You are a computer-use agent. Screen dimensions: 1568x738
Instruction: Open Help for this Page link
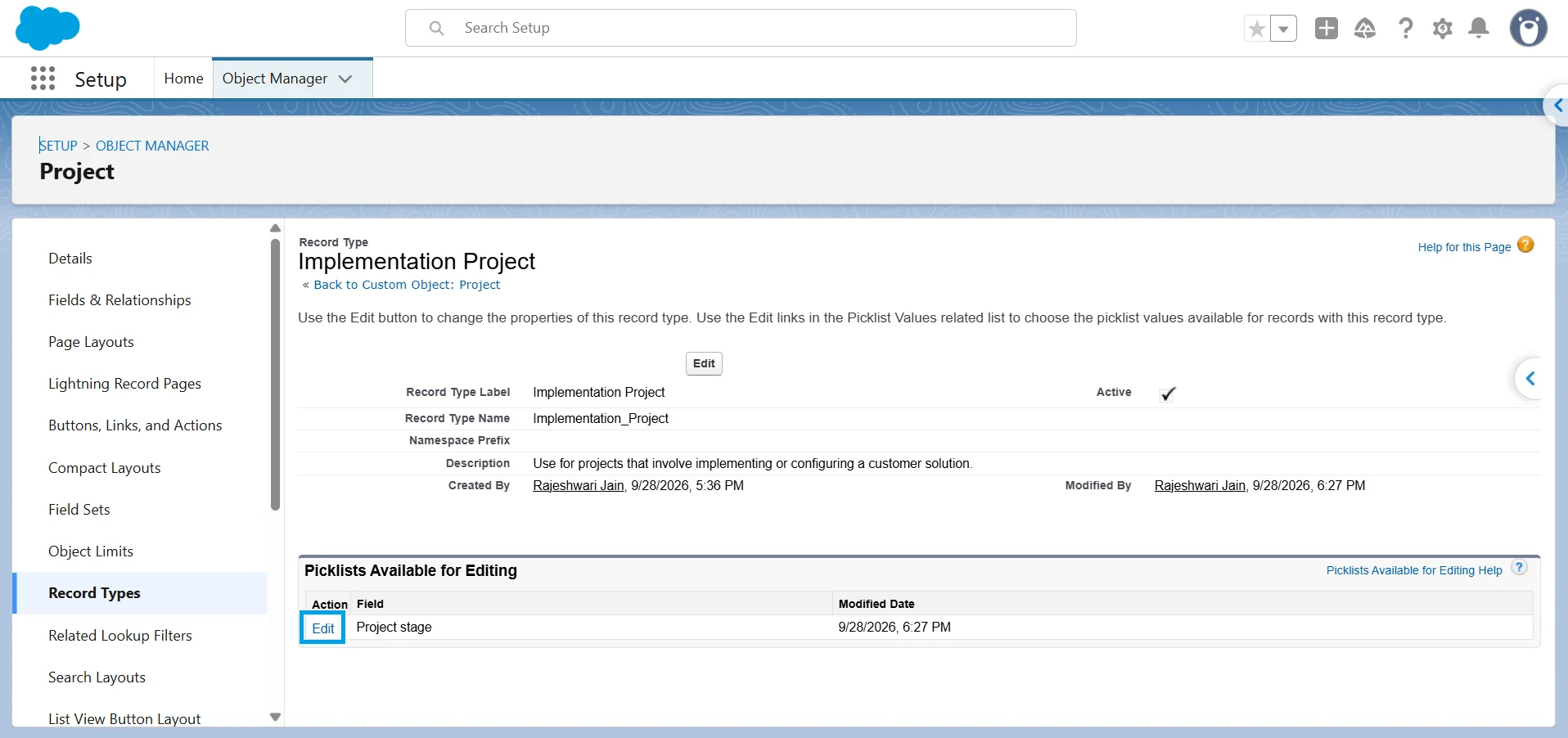tap(1464, 247)
